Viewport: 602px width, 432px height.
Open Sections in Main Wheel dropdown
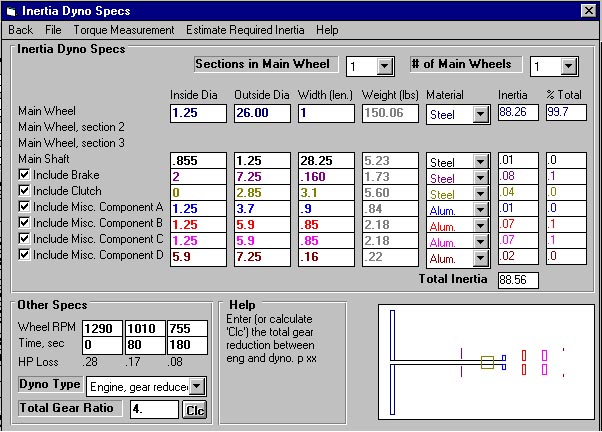pyautogui.click(x=384, y=66)
